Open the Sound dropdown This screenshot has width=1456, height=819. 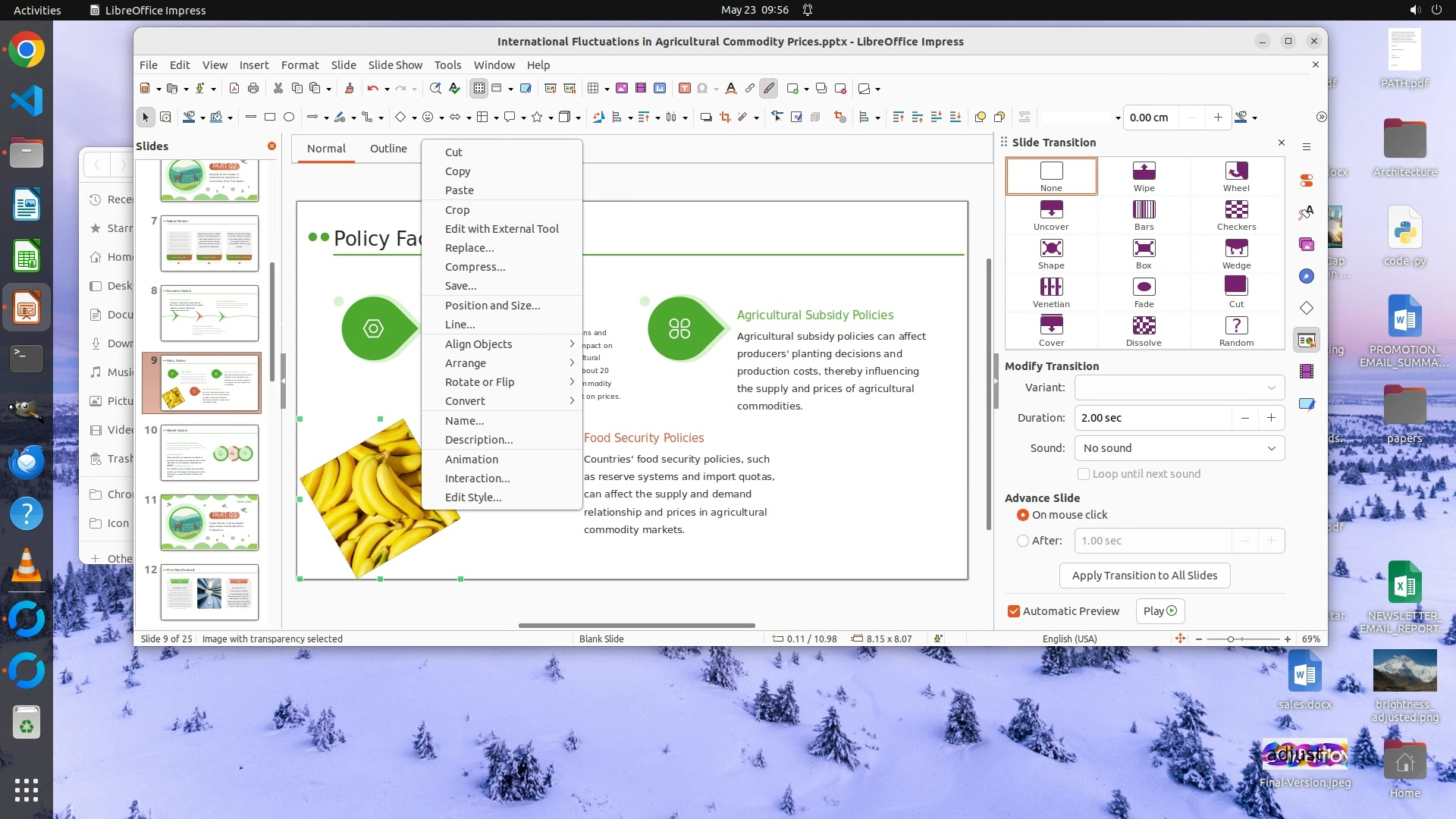[x=1179, y=448]
